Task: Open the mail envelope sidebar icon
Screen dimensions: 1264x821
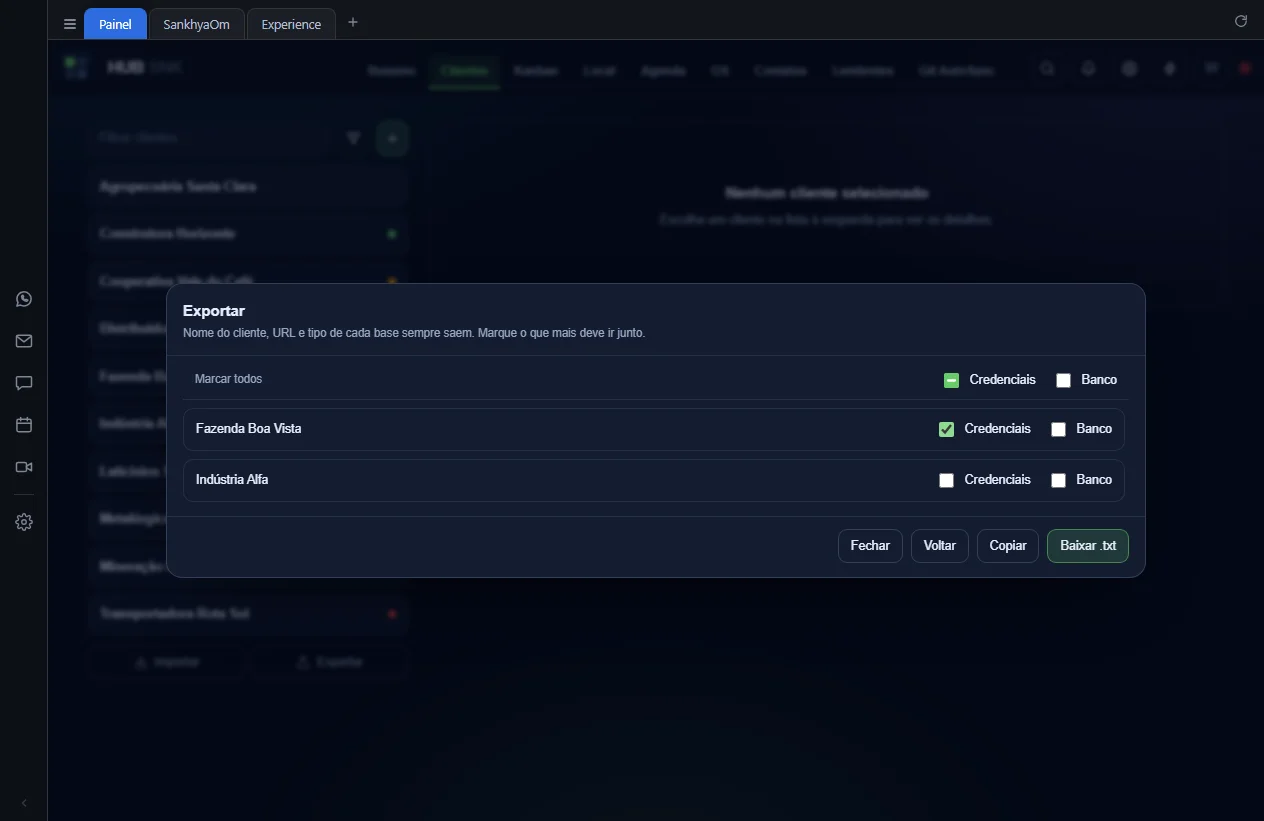Action: coord(24,341)
